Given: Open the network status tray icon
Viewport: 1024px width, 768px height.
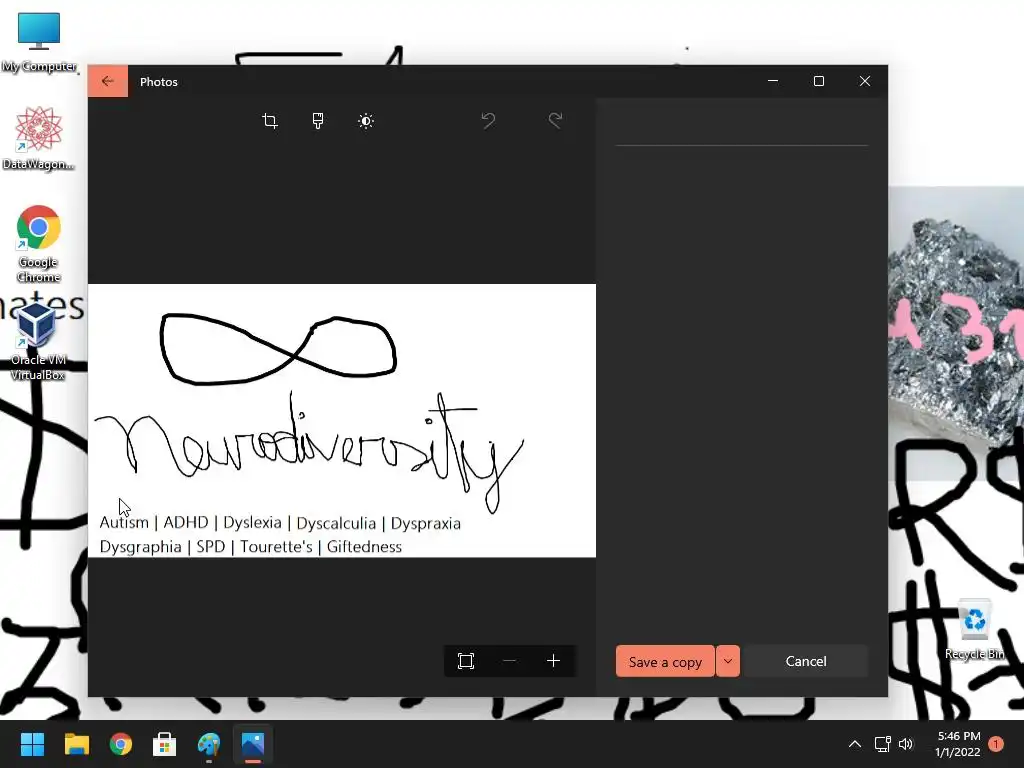Looking at the screenshot, I should [882, 744].
